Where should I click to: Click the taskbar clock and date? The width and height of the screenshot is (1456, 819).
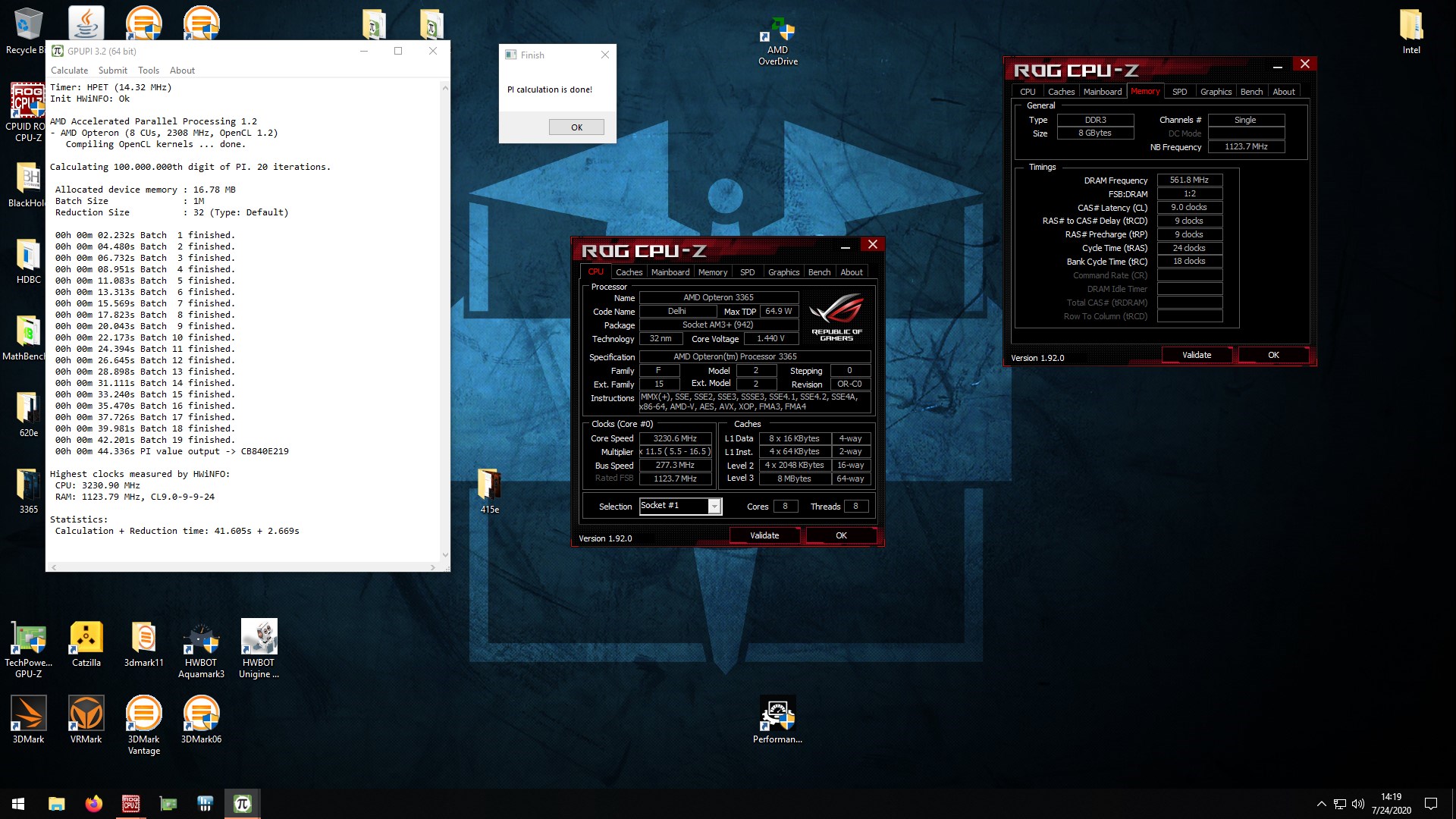coord(1391,804)
